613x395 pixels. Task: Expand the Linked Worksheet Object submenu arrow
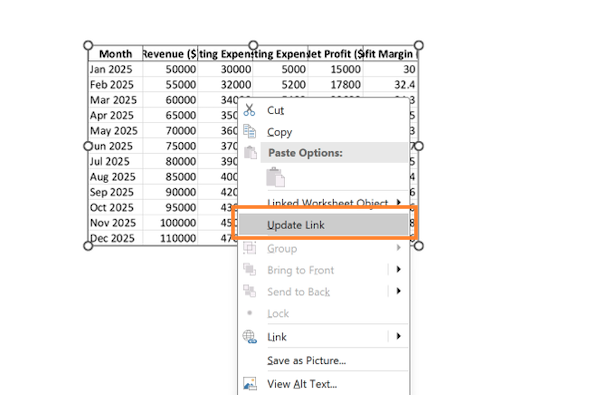398,202
